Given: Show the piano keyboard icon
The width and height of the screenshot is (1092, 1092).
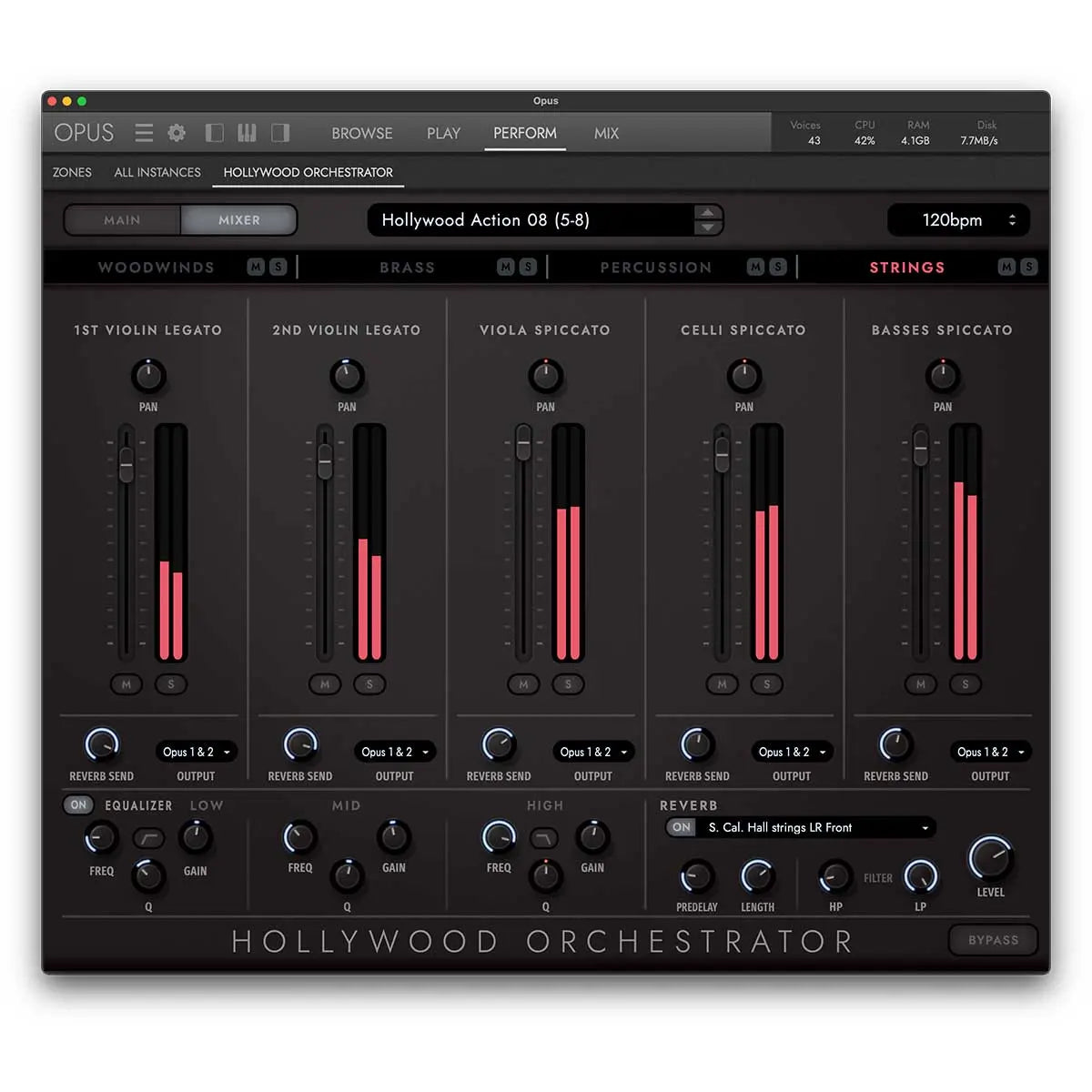Looking at the screenshot, I should (247, 133).
